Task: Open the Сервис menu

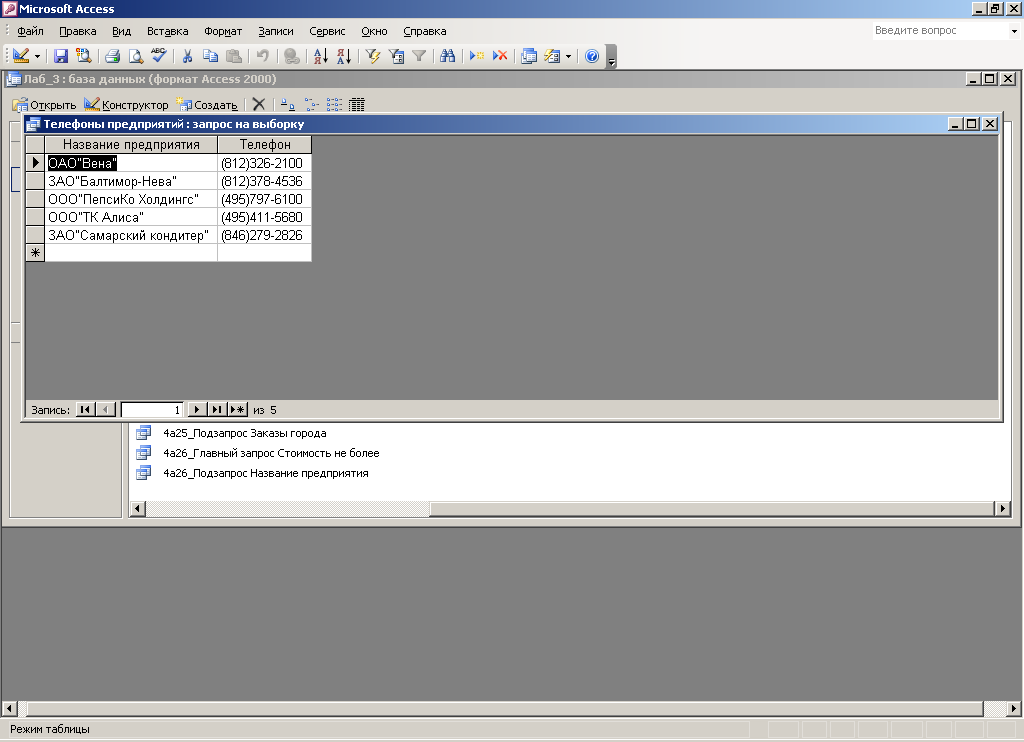Action: click(x=327, y=31)
